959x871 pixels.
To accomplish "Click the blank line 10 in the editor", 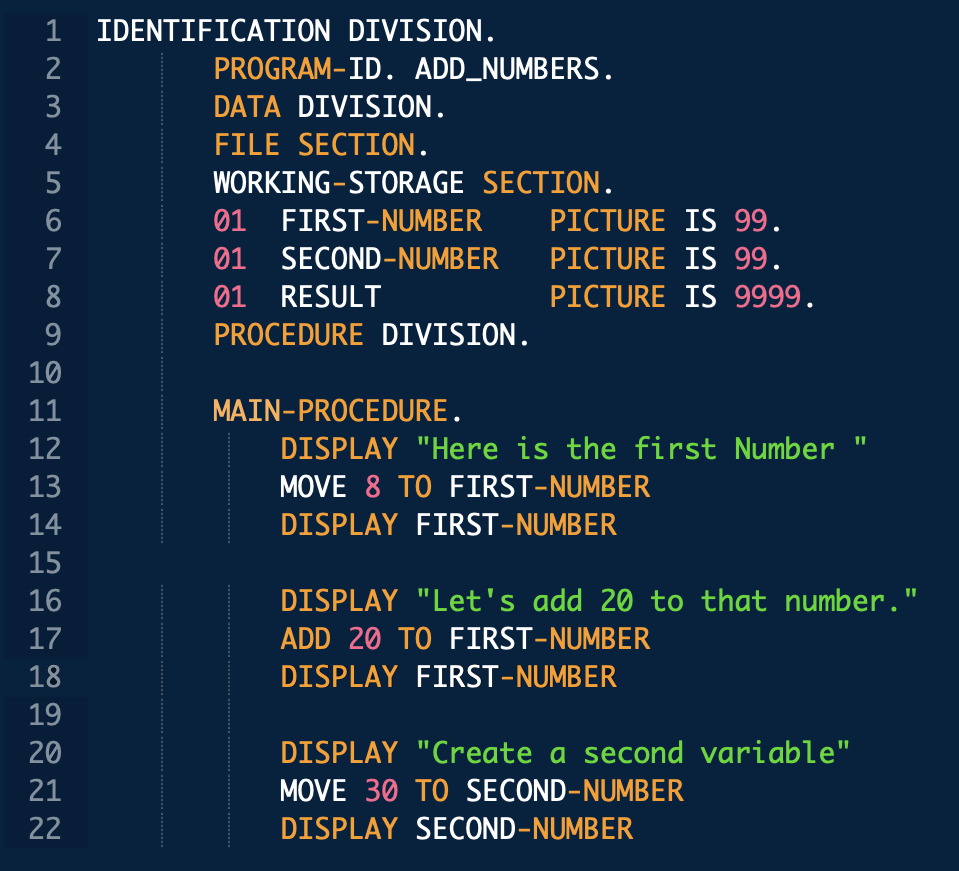I will tap(500, 373).
